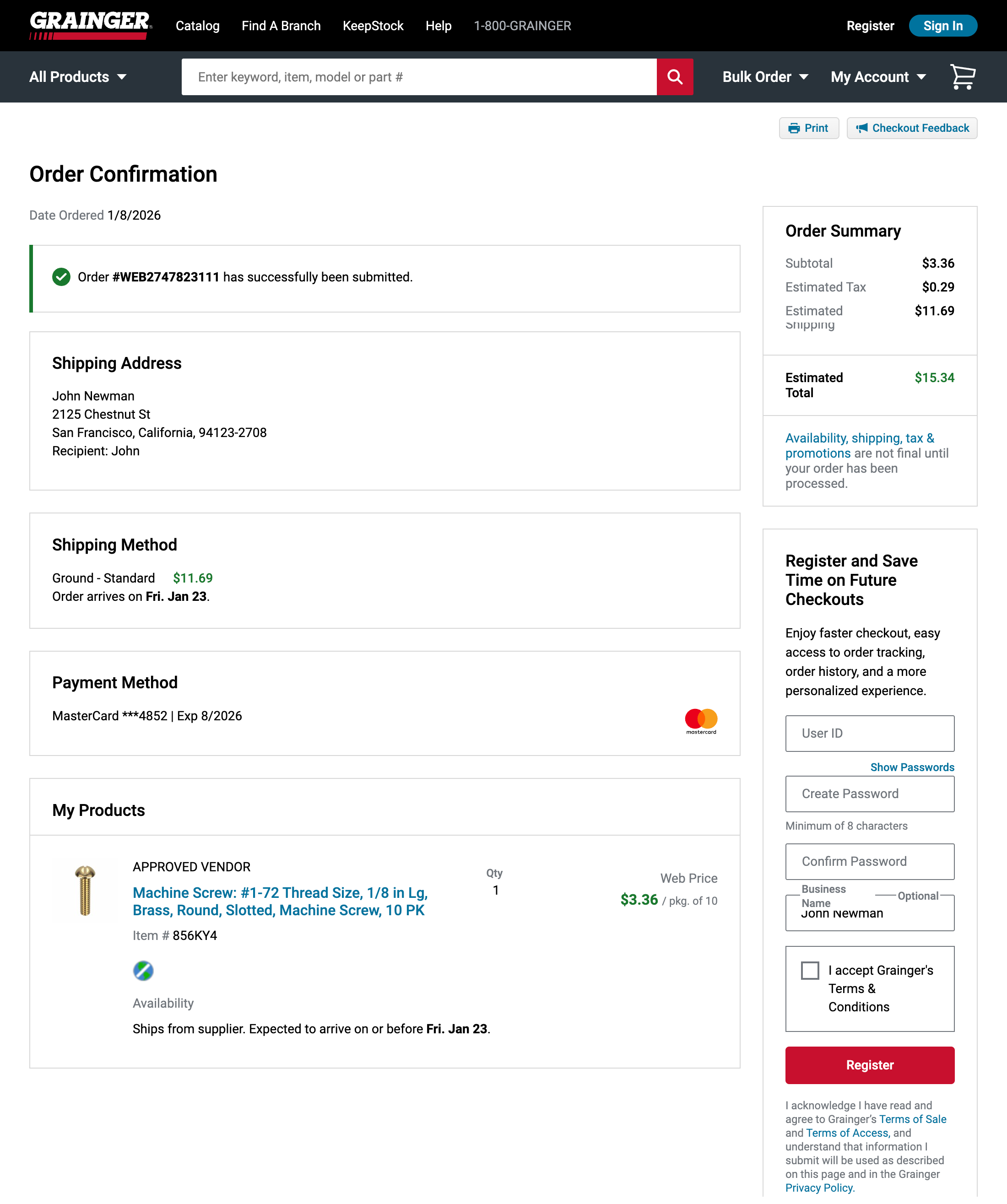Go to Find A Branch

coord(281,26)
